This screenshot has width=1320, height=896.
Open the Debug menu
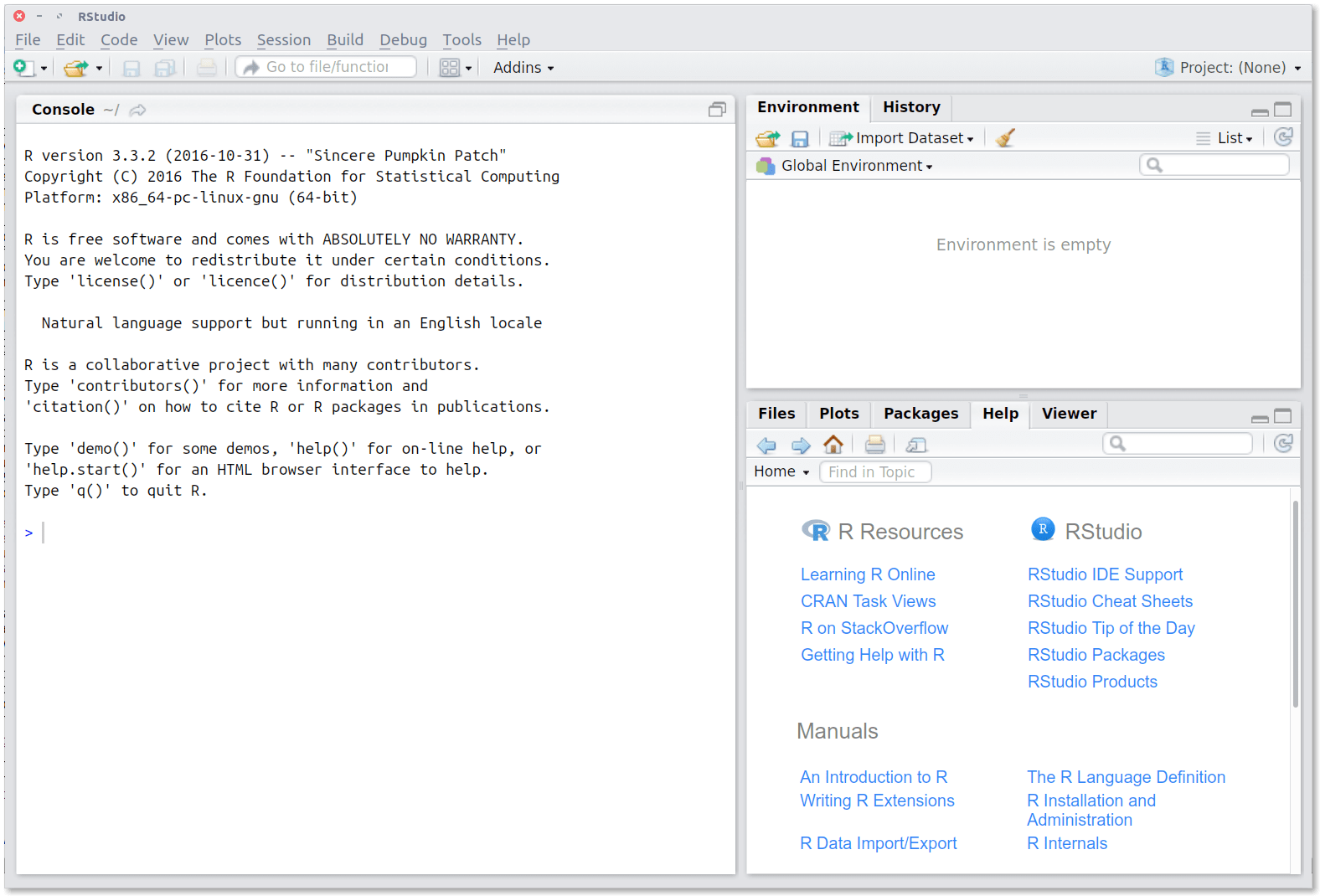pyautogui.click(x=403, y=39)
